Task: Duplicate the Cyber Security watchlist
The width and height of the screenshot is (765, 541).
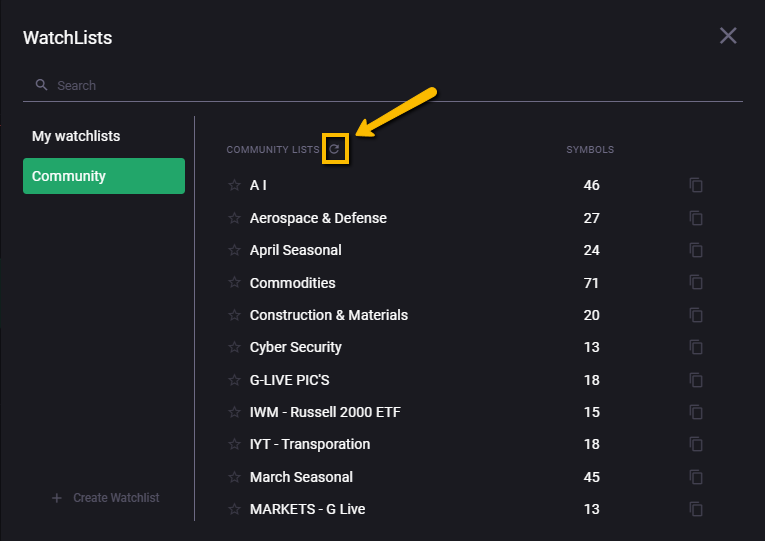Action: (696, 347)
